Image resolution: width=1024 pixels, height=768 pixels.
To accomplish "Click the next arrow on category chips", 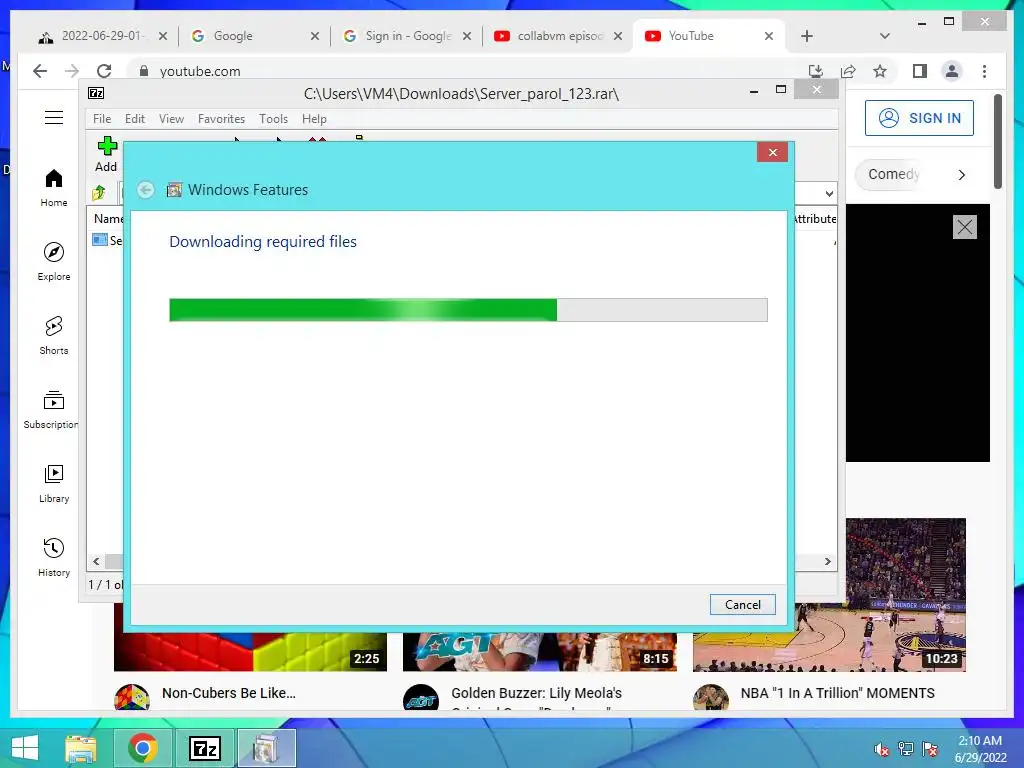I will (x=961, y=174).
